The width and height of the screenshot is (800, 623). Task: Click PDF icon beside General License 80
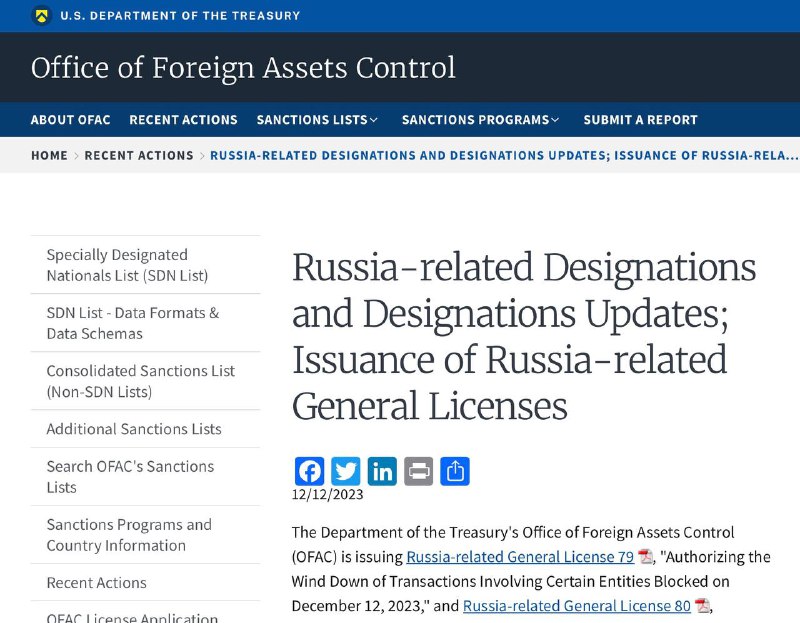click(702, 606)
